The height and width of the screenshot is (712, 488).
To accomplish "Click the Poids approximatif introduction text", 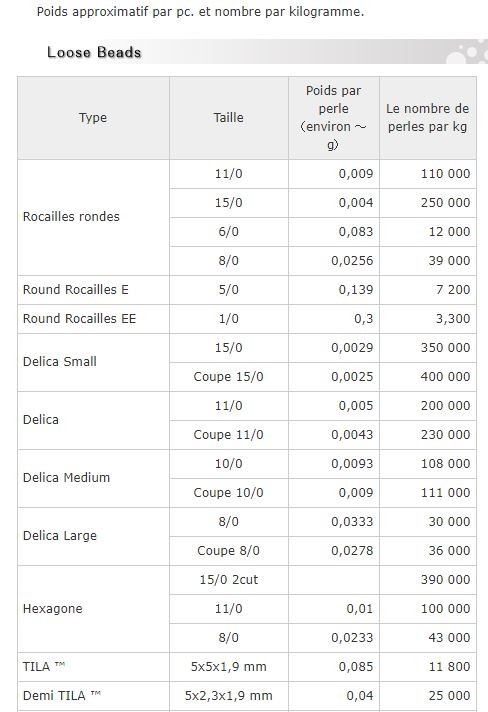I will [x=200, y=11].
